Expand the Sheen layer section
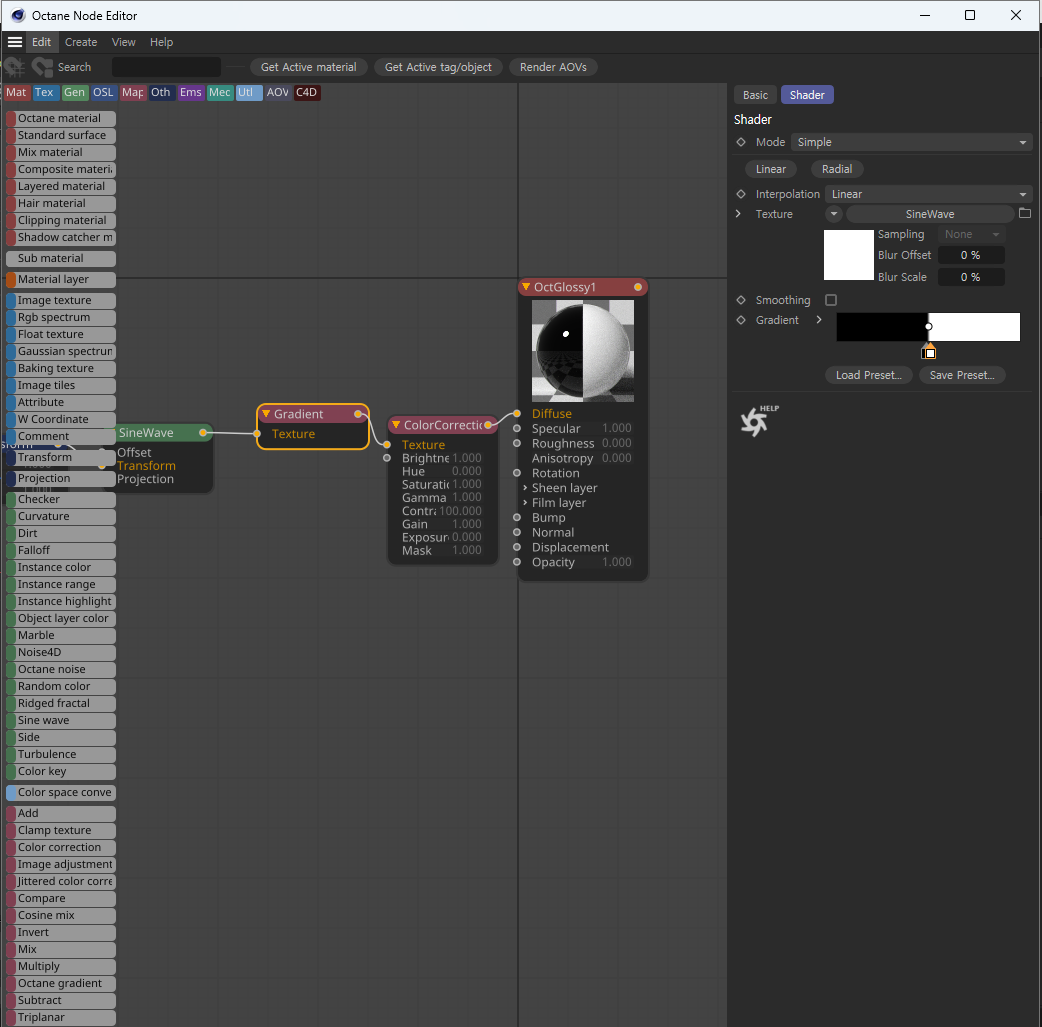 525,488
